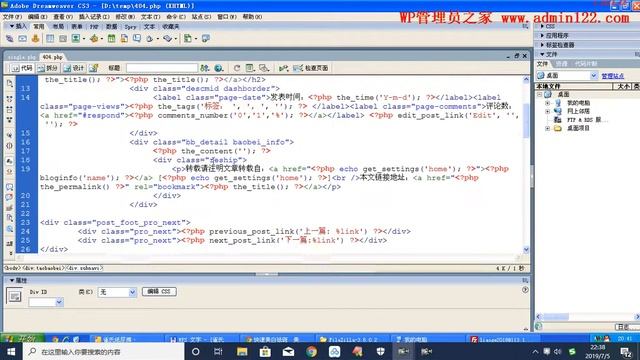Click in the 标题 title input field

point(162,68)
